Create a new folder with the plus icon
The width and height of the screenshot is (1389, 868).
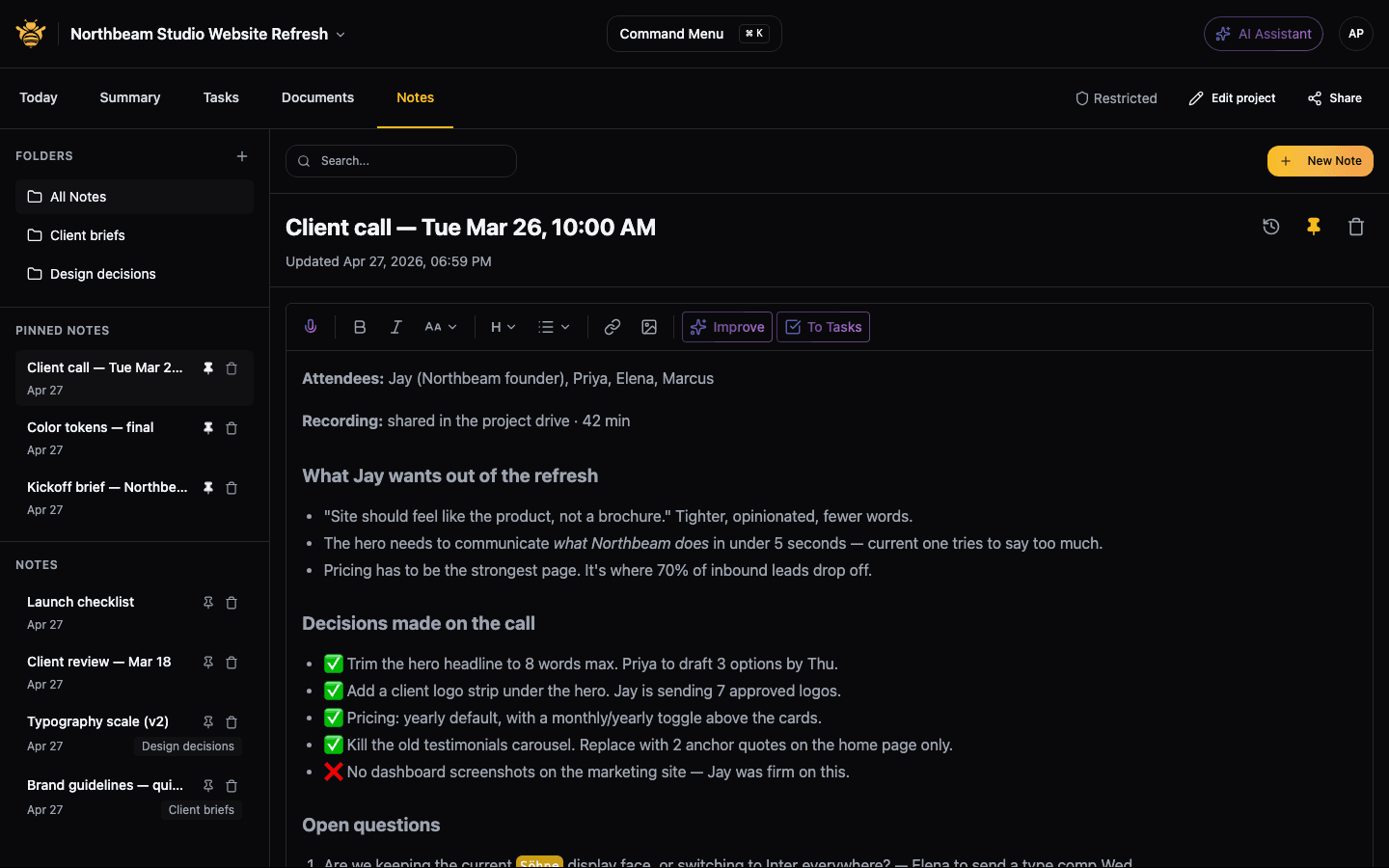(242, 155)
